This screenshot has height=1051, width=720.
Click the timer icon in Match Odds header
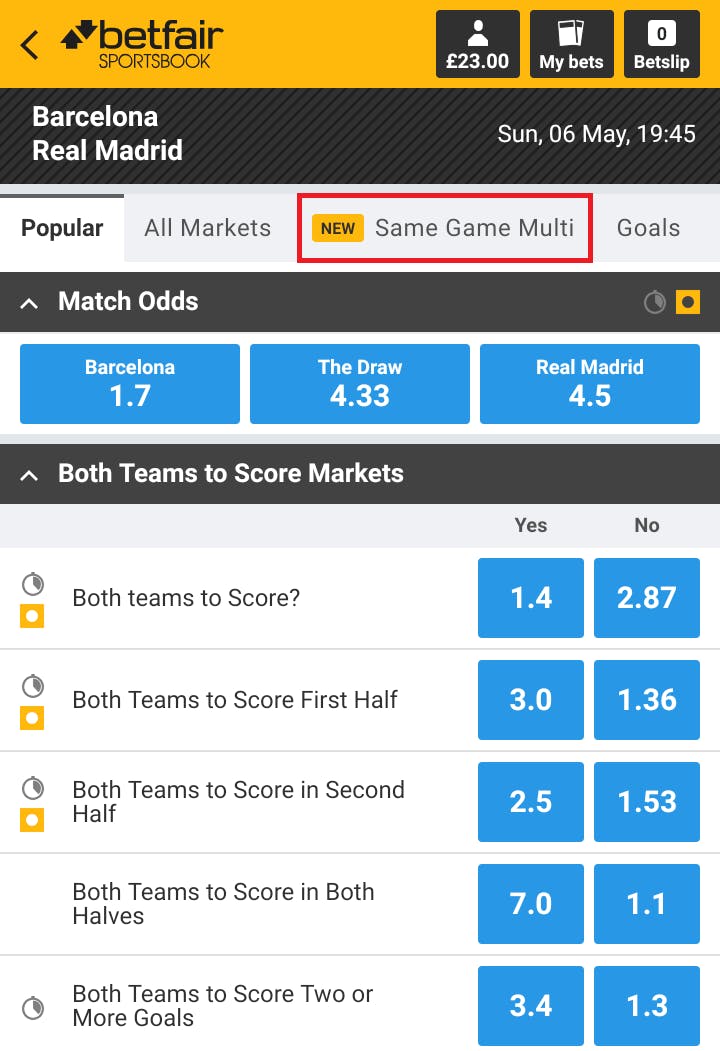click(x=655, y=301)
